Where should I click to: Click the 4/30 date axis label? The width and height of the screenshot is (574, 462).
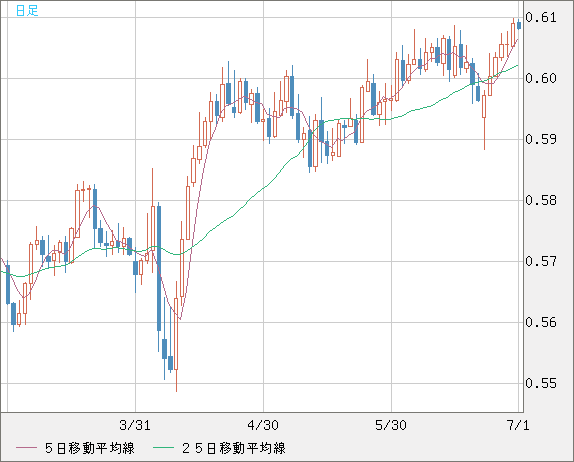(263, 425)
